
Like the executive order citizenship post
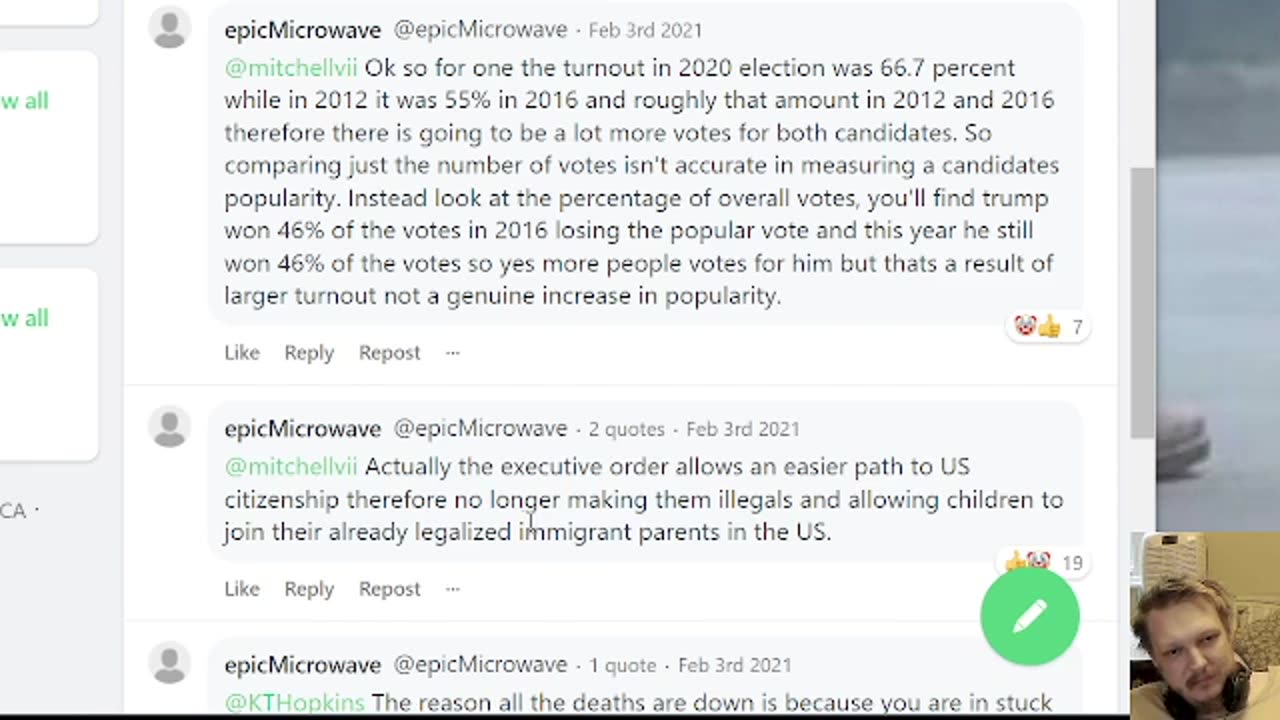pyautogui.click(x=241, y=589)
